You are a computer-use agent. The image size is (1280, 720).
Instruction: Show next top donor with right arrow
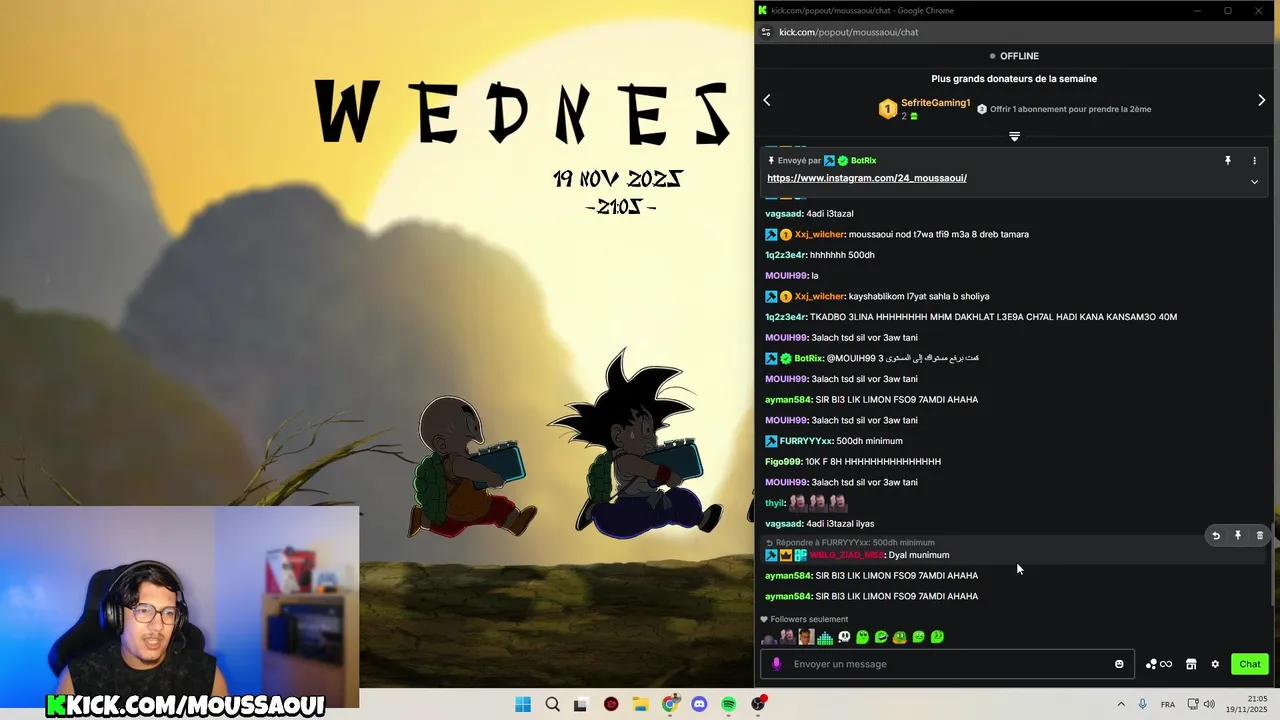pyautogui.click(x=1261, y=100)
